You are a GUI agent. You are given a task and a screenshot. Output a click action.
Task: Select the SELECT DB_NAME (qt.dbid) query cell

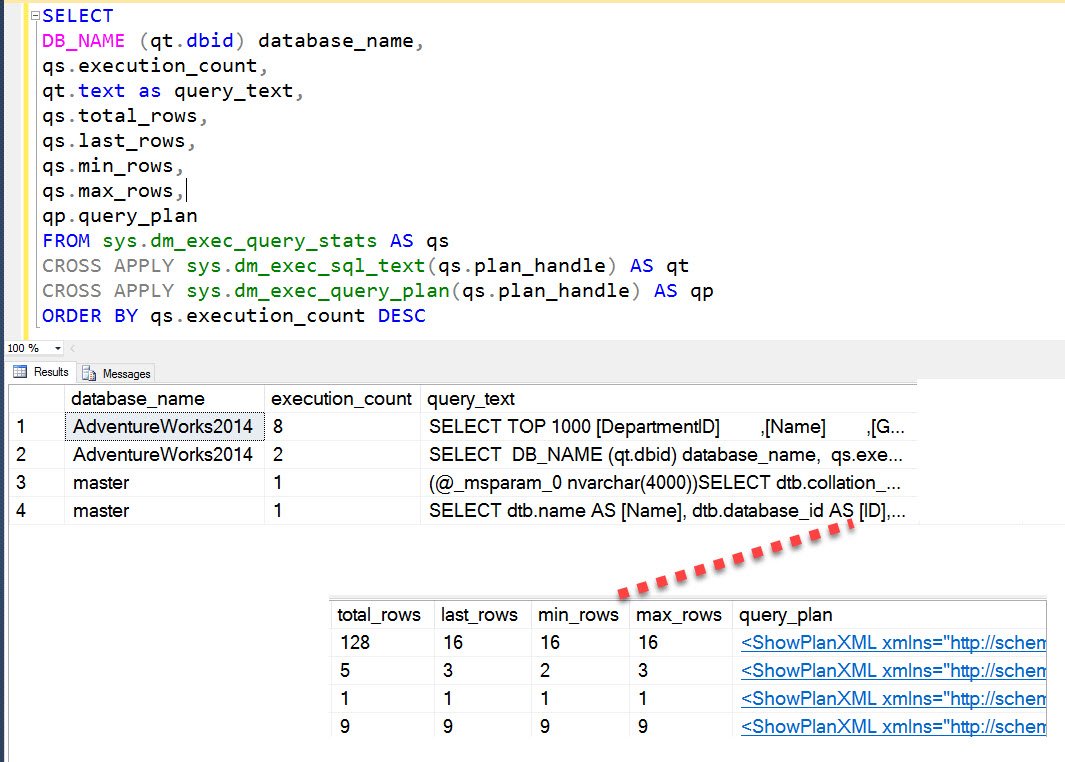click(x=668, y=454)
